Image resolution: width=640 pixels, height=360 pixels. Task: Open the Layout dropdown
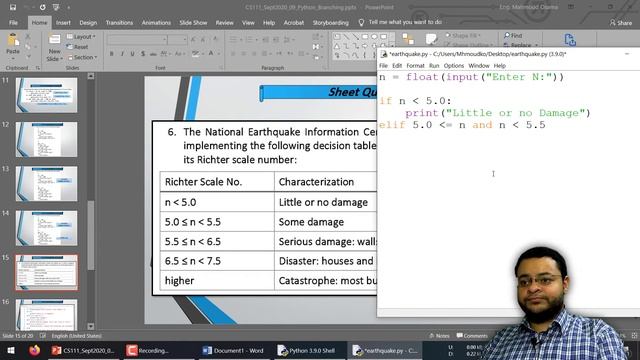(81, 37)
